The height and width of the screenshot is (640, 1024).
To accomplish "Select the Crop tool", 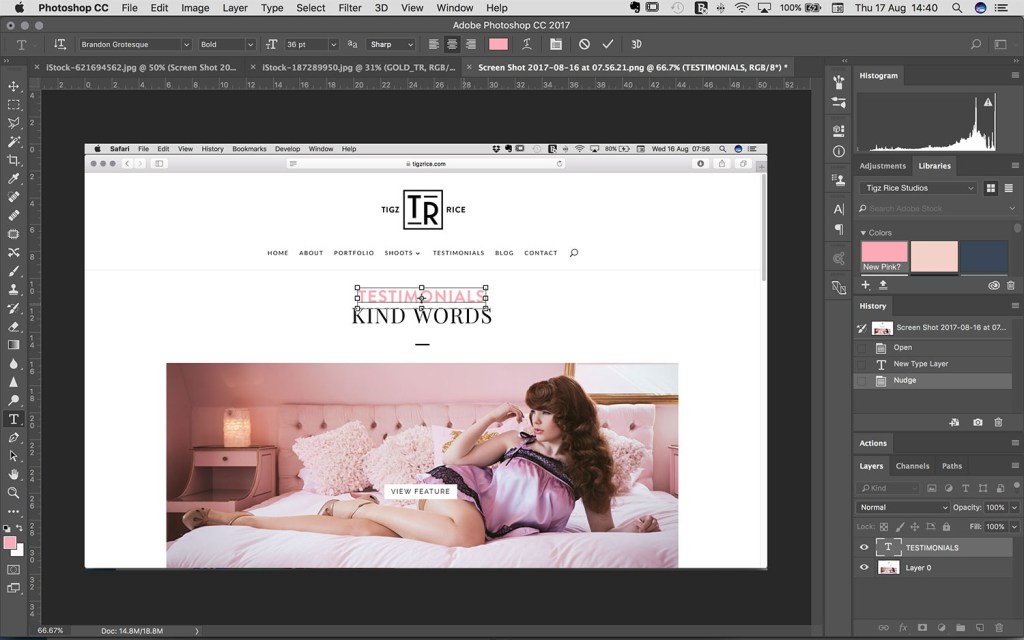I will point(14,160).
